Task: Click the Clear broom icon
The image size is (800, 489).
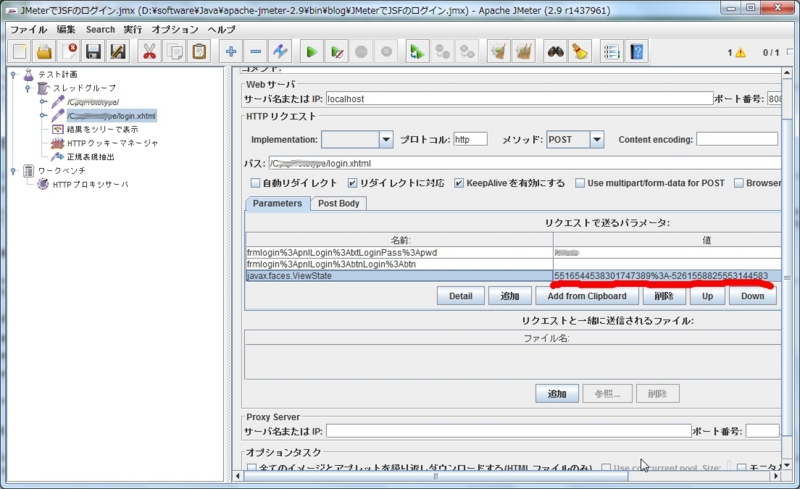Action: (499, 52)
